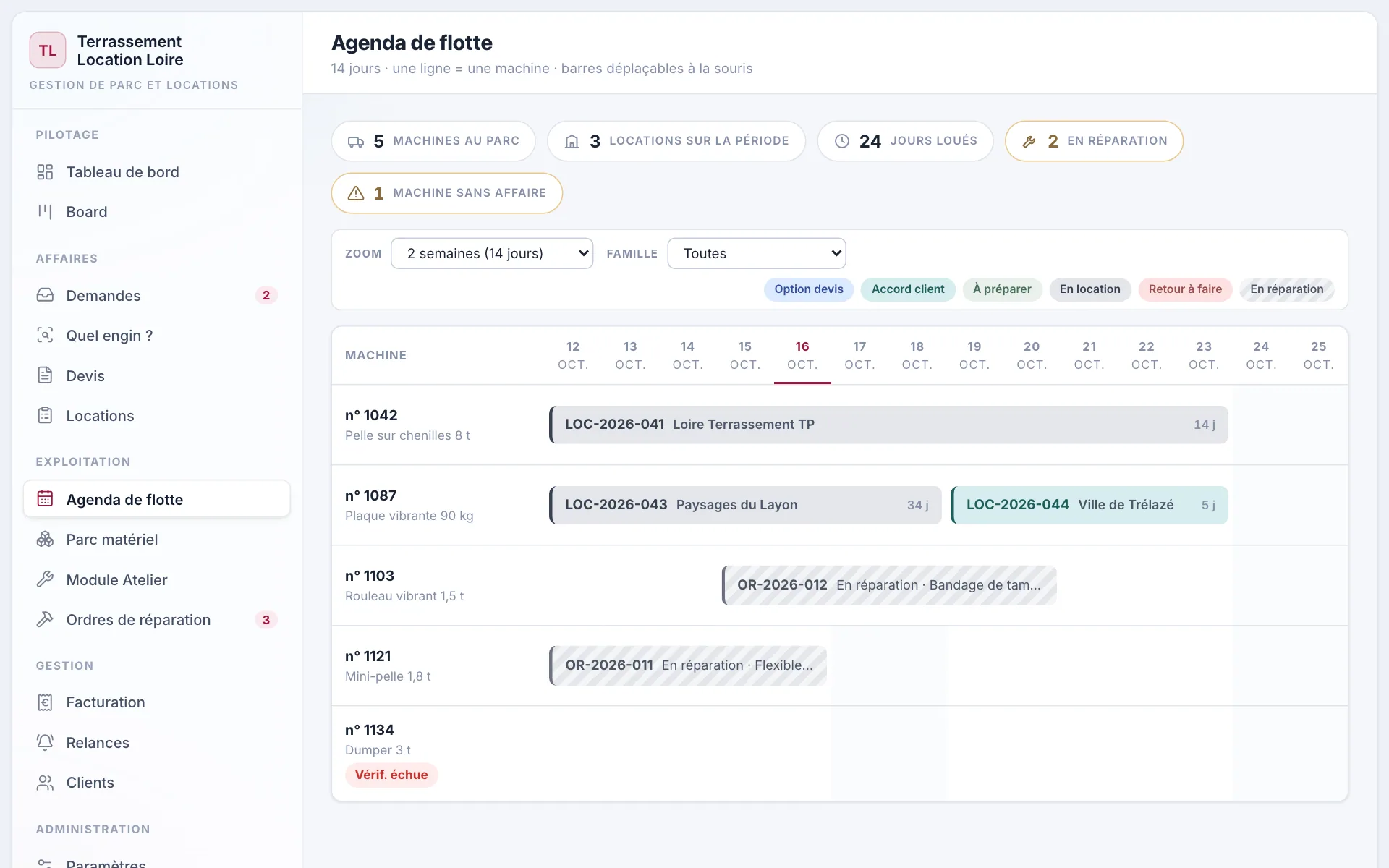The width and height of the screenshot is (1389, 868).
Task: Click the Facturation euro receipt icon
Action: click(45, 702)
